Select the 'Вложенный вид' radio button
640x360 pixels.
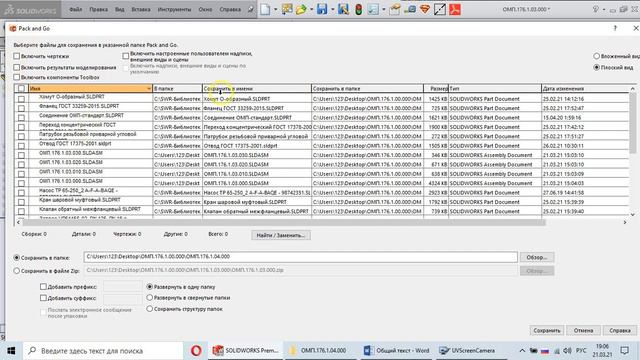click(596, 56)
